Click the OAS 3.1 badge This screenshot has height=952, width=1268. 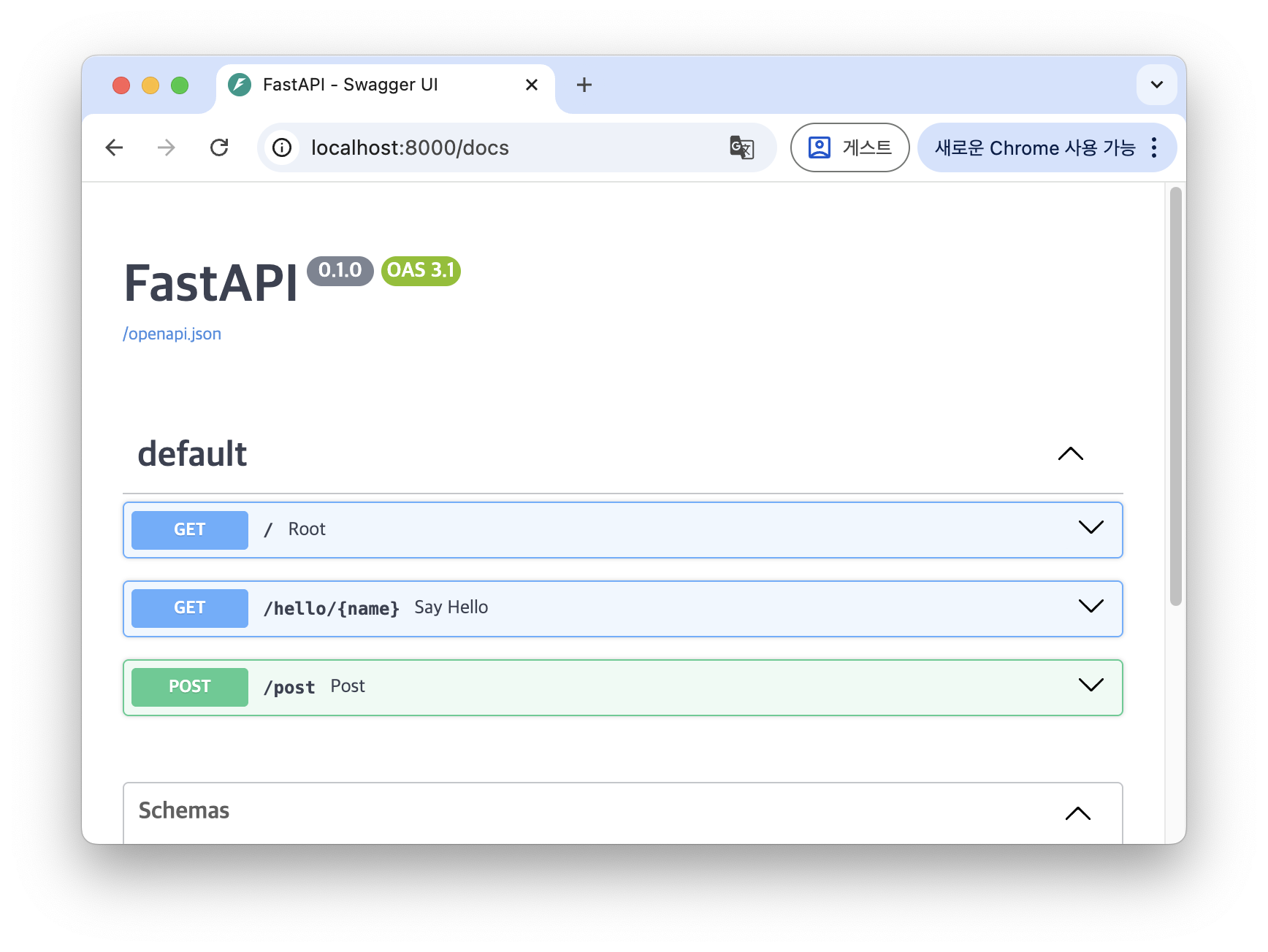pyautogui.click(x=421, y=271)
